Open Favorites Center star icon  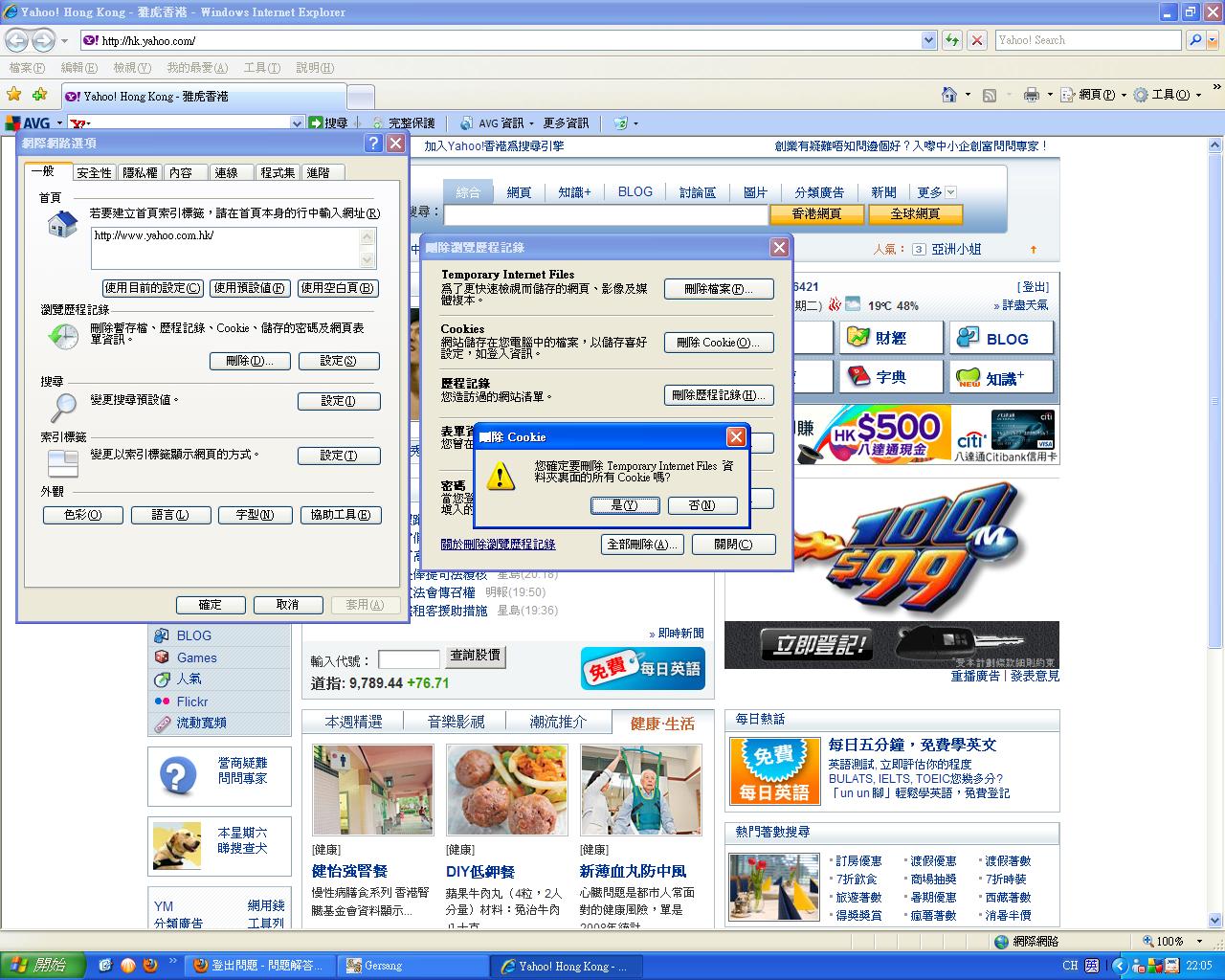coord(14,95)
